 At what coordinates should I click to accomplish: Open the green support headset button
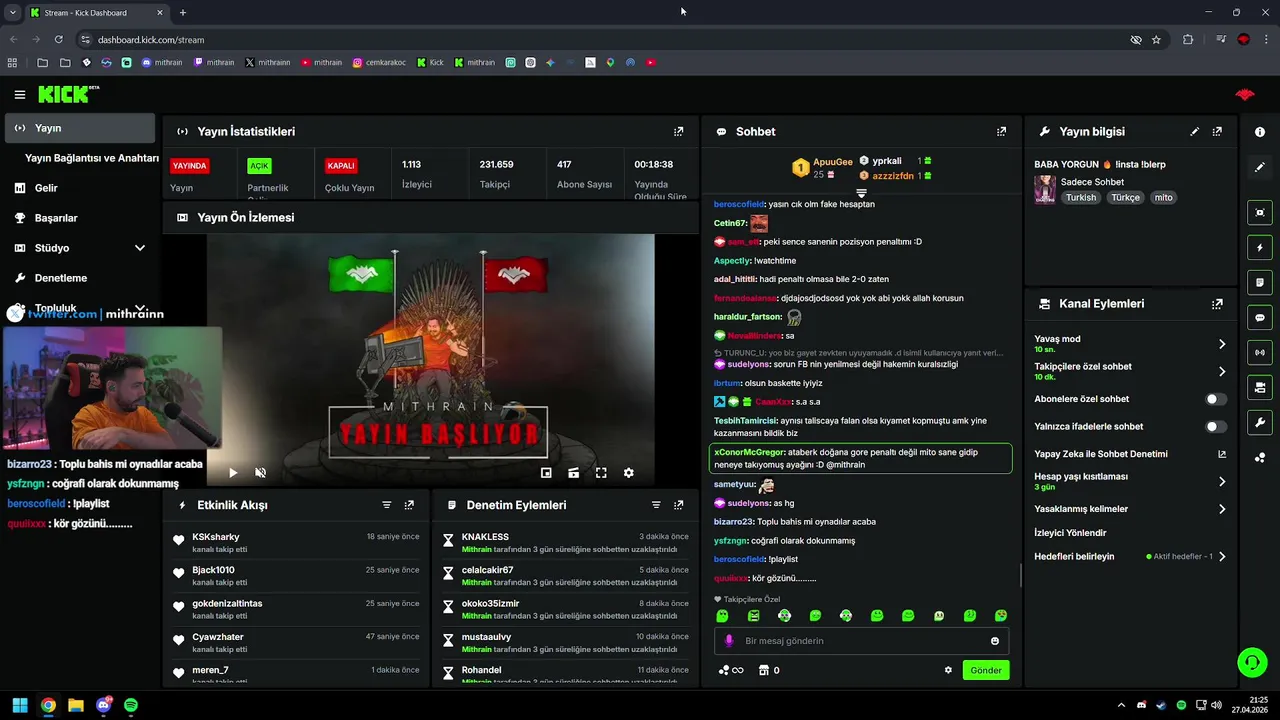point(1252,662)
